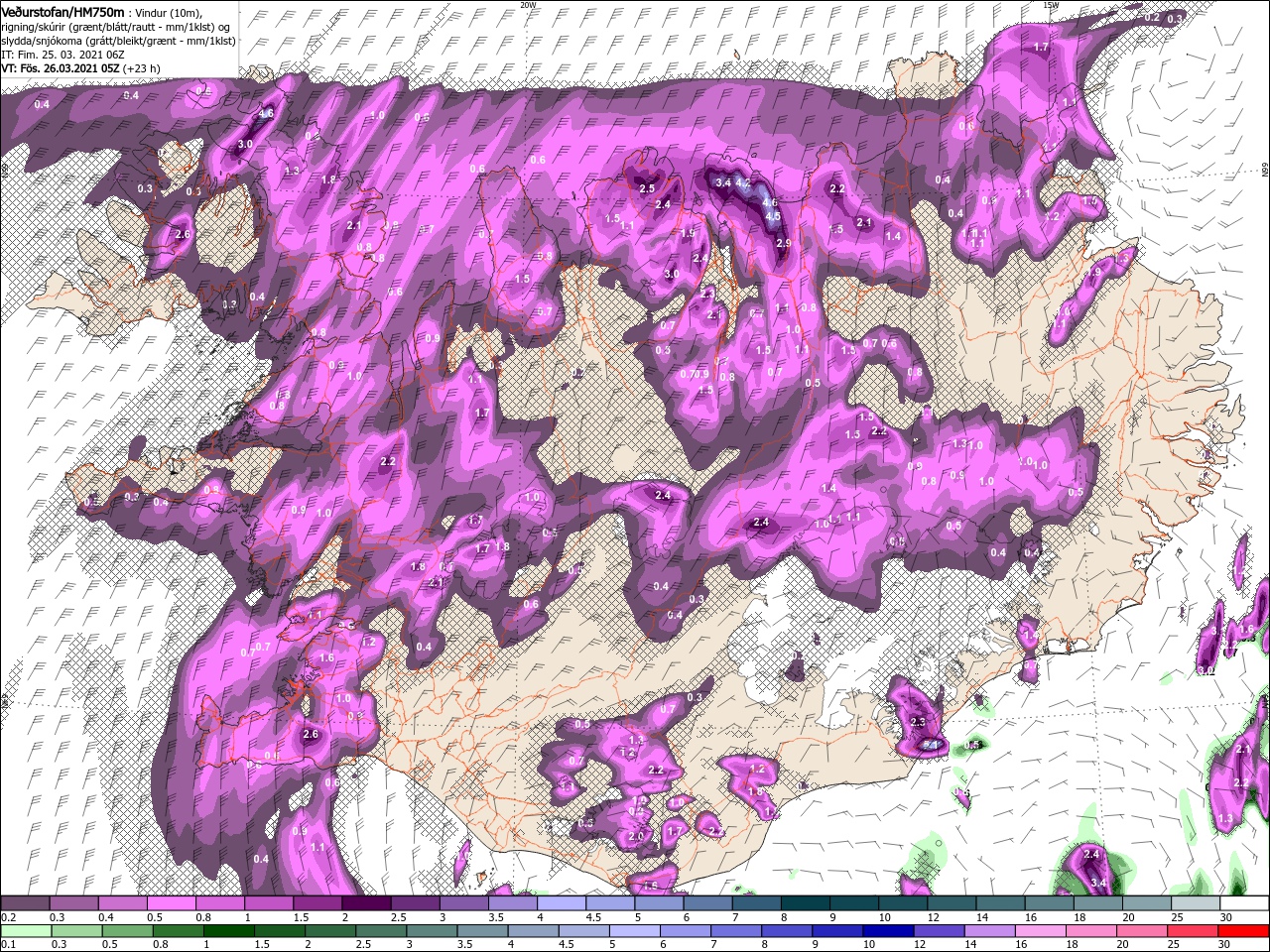The width and height of the screenshot is (1270, 952).
Task: Pick the light periwinkle 4–4.5 snow swatch
Action: 561,903
